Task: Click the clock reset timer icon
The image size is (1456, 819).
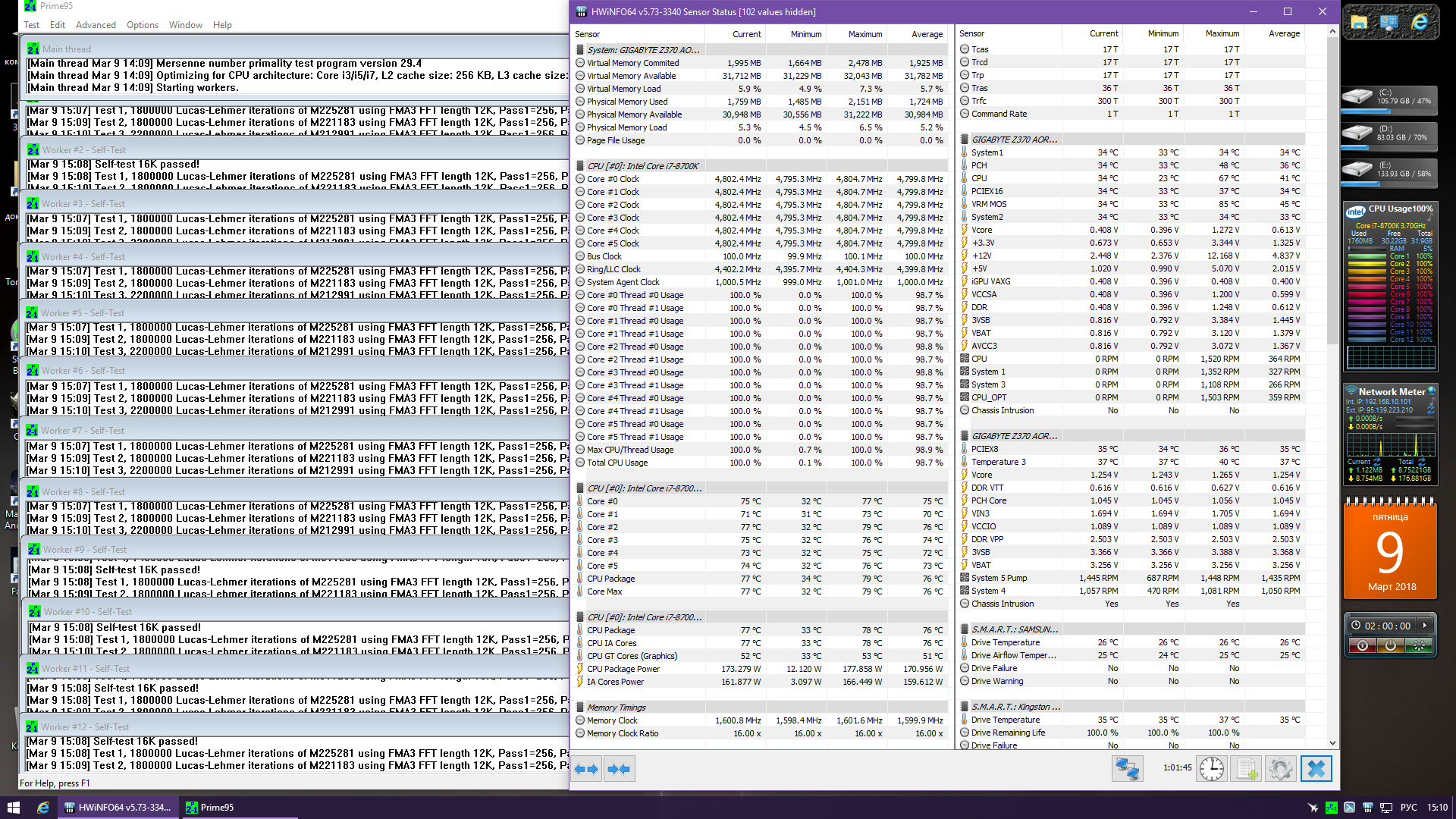Action: 1212,769
